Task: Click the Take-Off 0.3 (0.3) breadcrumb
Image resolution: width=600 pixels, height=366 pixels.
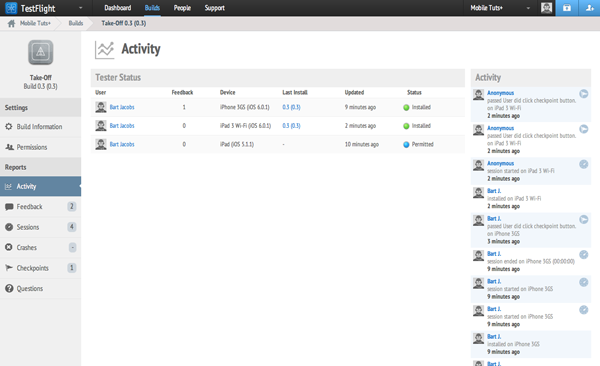Action: [x=124, y=23]
